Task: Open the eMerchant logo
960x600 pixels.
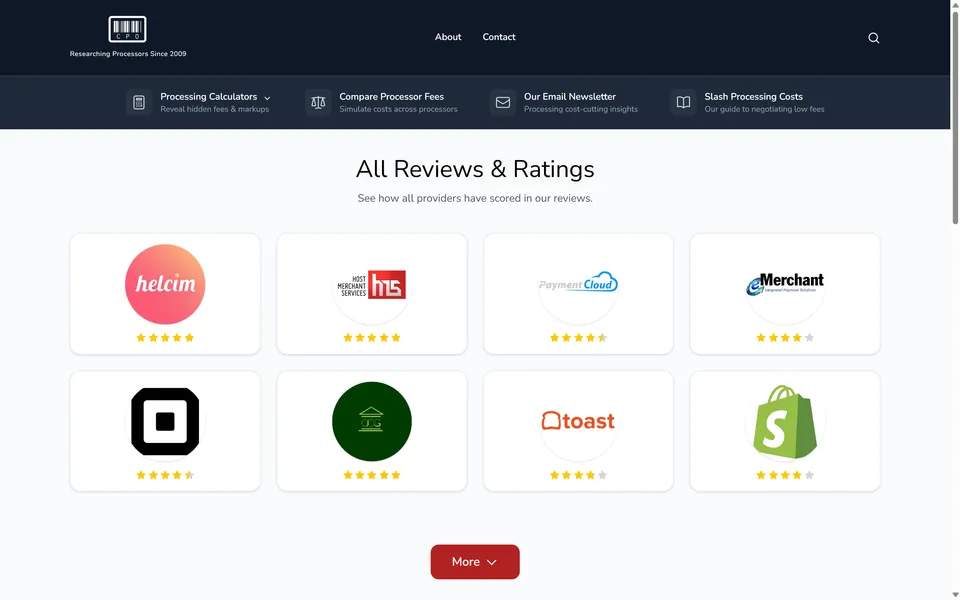Action: (x=785, y=283)
